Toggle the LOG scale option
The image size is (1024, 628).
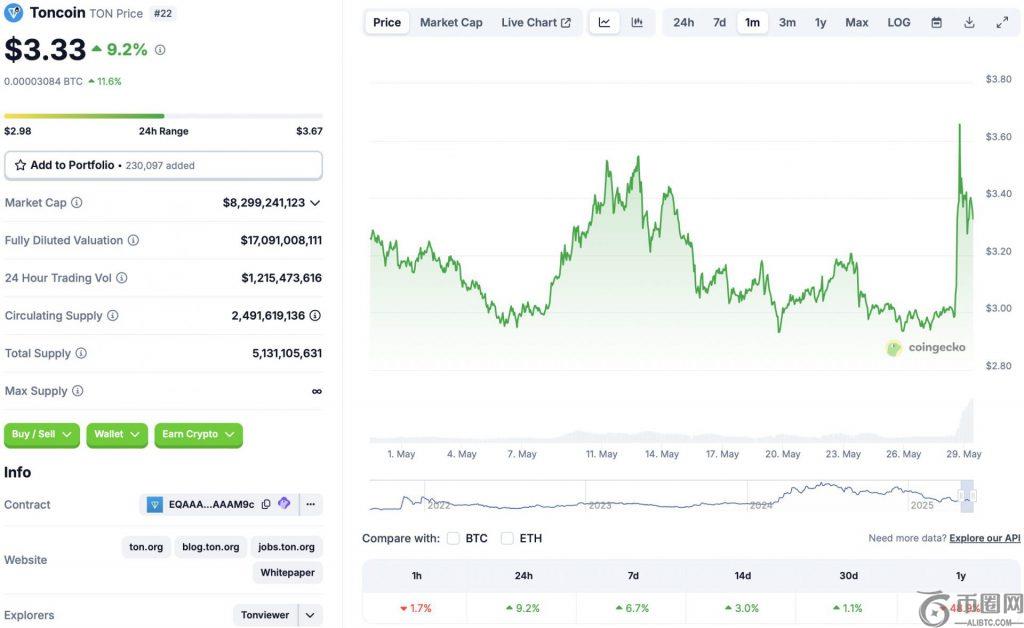[899, 22]
